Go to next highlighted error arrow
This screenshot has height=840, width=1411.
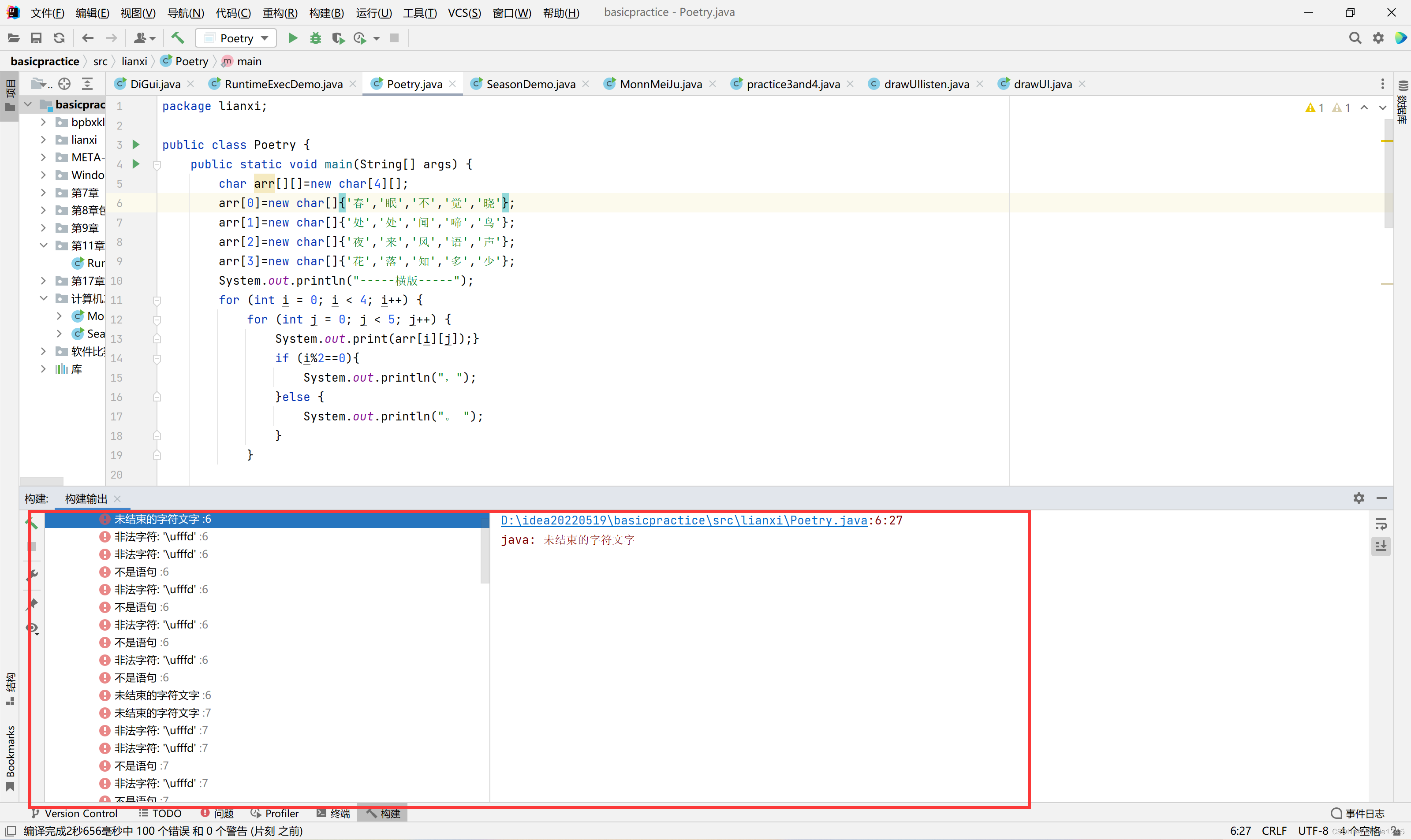(x=1383, y=108)
